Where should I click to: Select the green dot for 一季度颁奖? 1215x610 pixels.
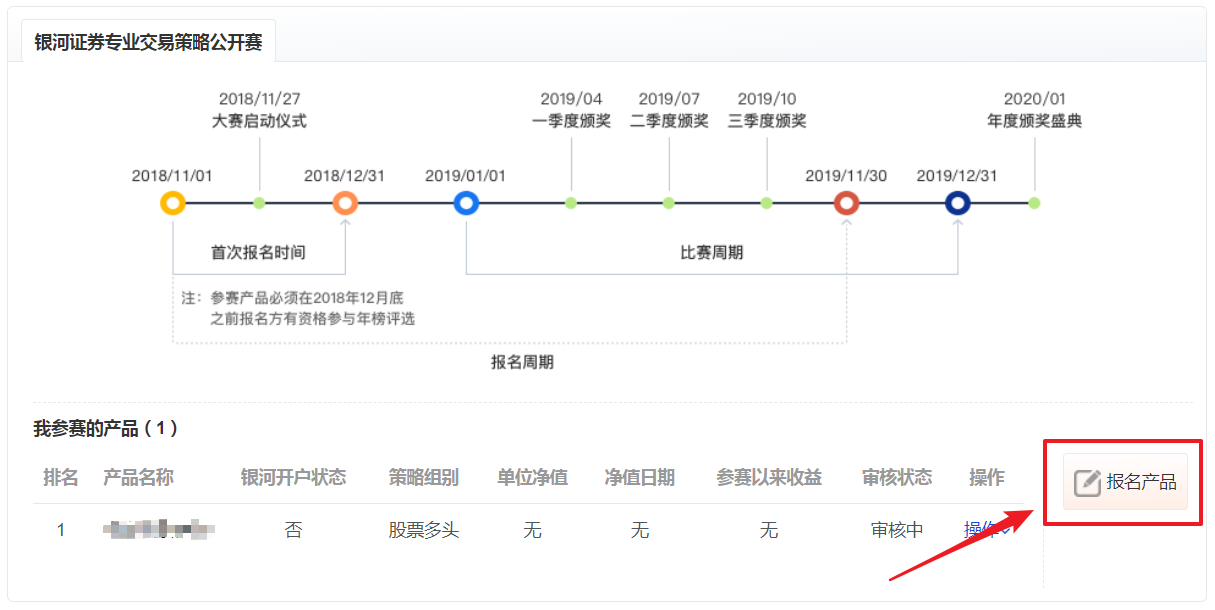pos(571,204)
